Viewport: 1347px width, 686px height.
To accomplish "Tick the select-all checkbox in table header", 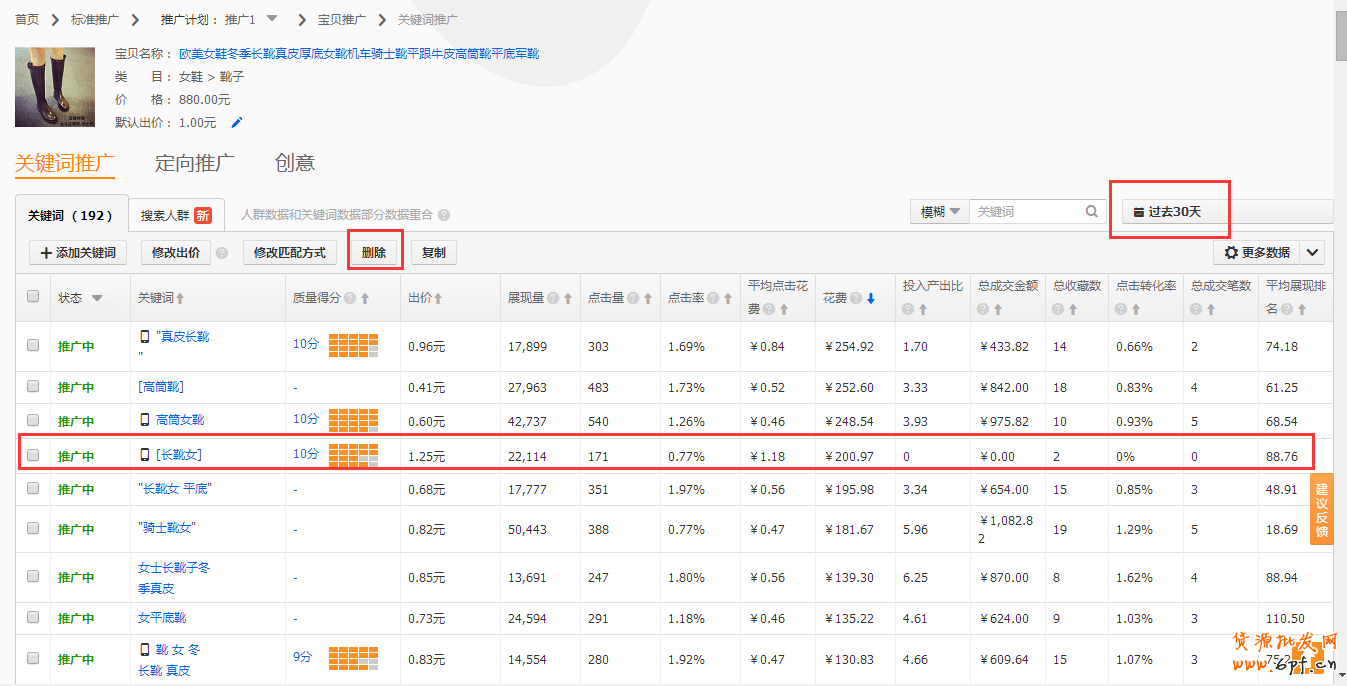I will pyautogui.click(x=33, y=297).
